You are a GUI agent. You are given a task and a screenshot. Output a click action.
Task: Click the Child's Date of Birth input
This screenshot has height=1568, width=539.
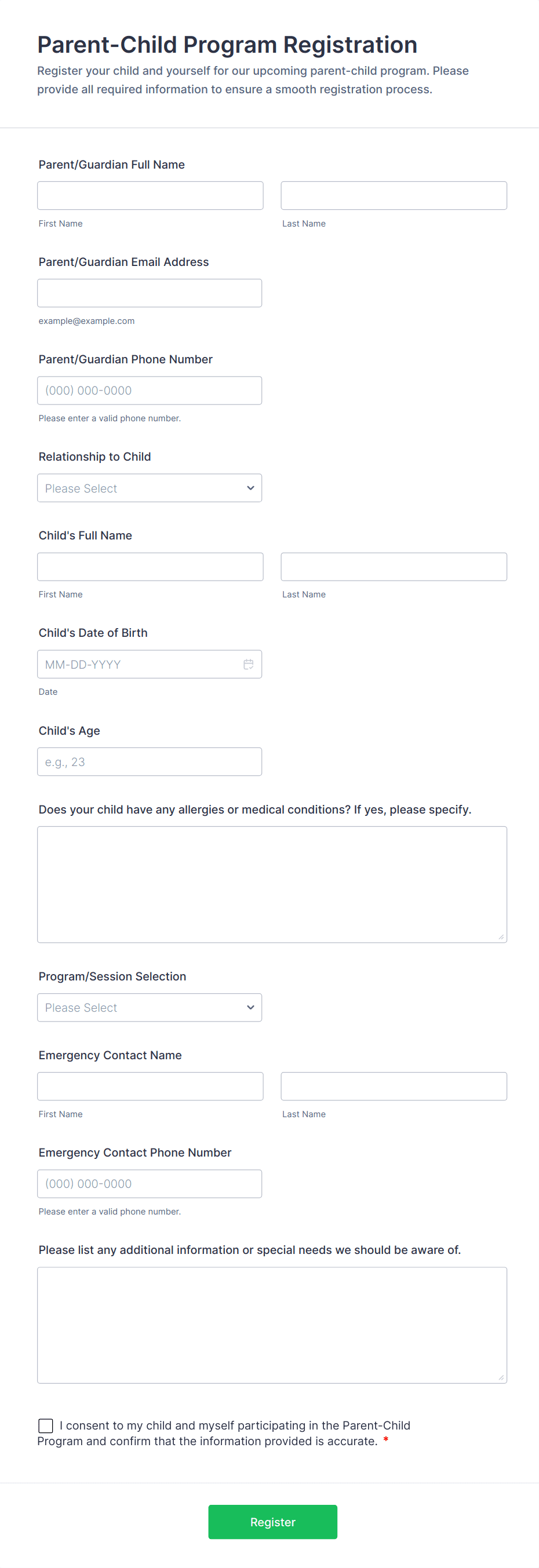[x=140, y=664]
